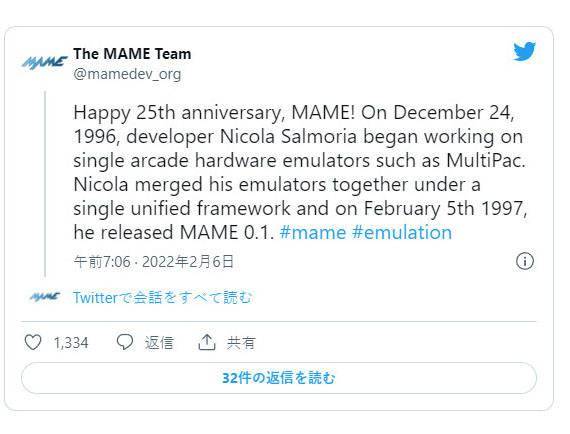Click the 午前7:06 · 2022年2月6日 timestamp

point(153,261)
